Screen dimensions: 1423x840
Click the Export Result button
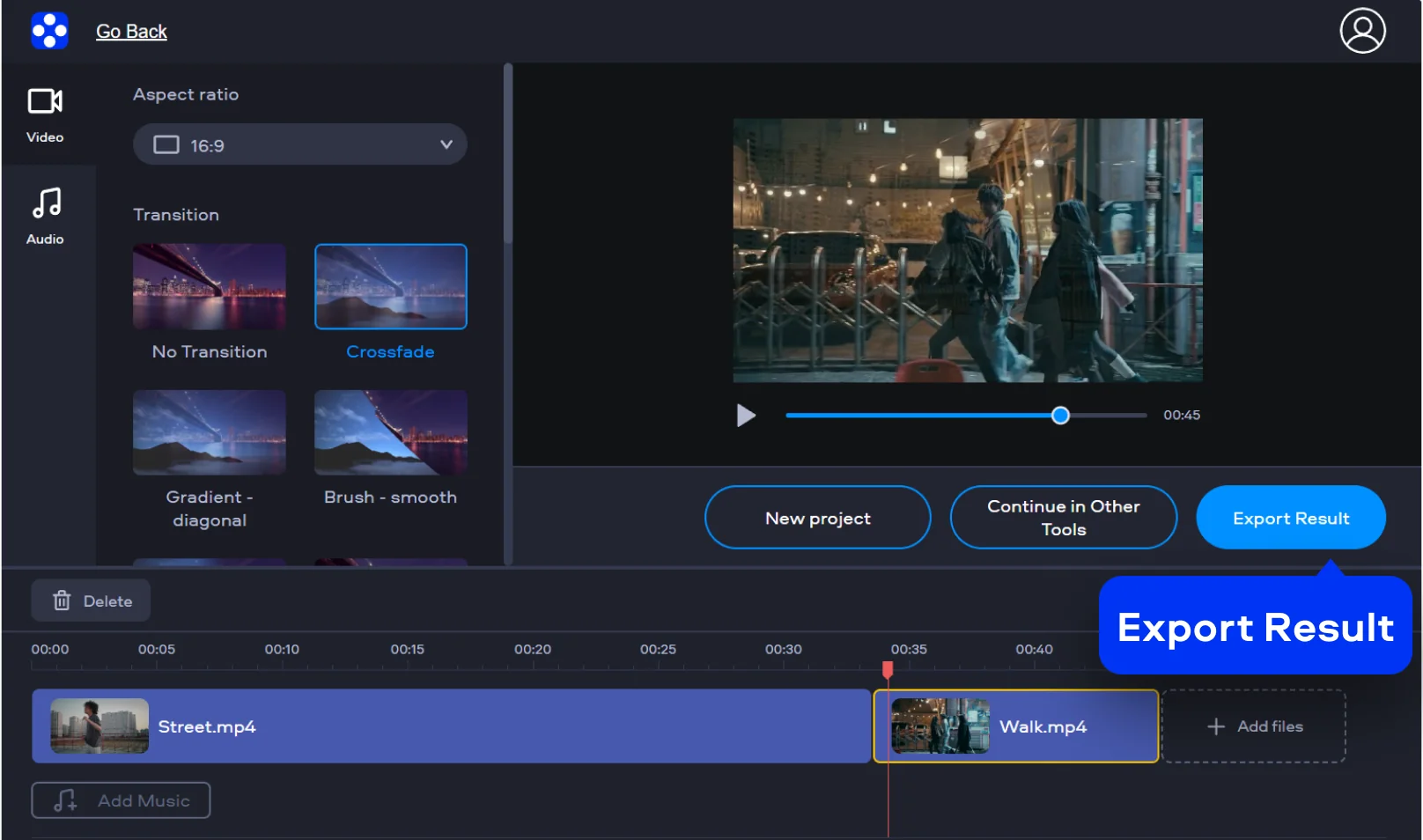click(1290, 518)
